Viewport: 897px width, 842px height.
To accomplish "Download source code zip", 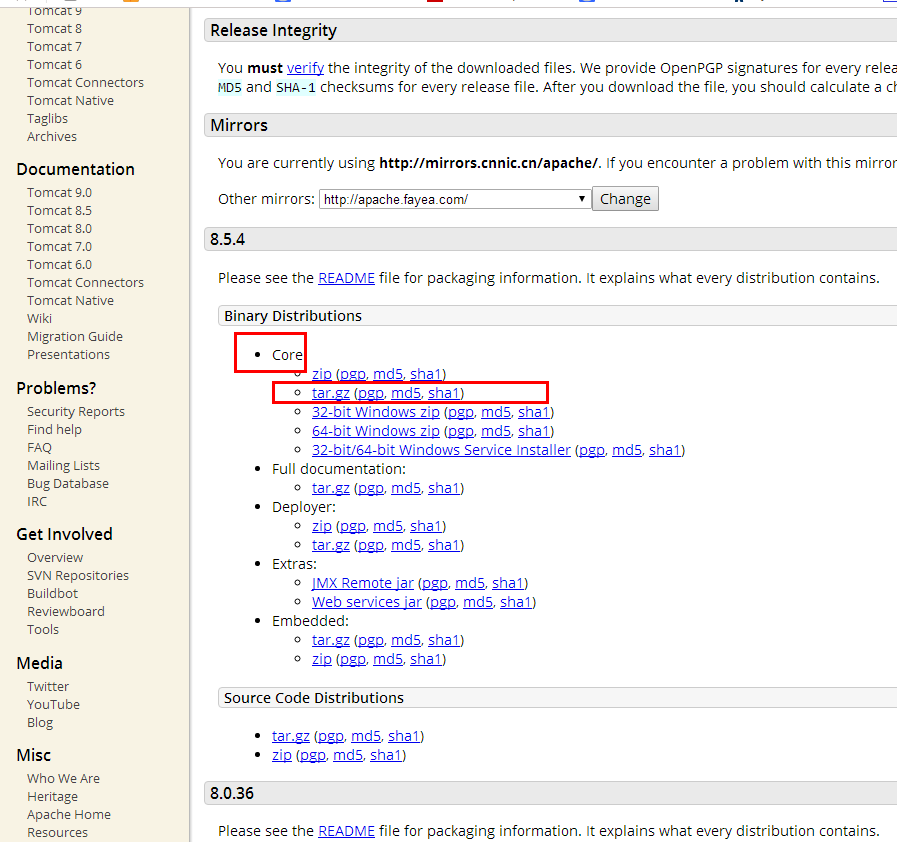I will click(281, 755).
